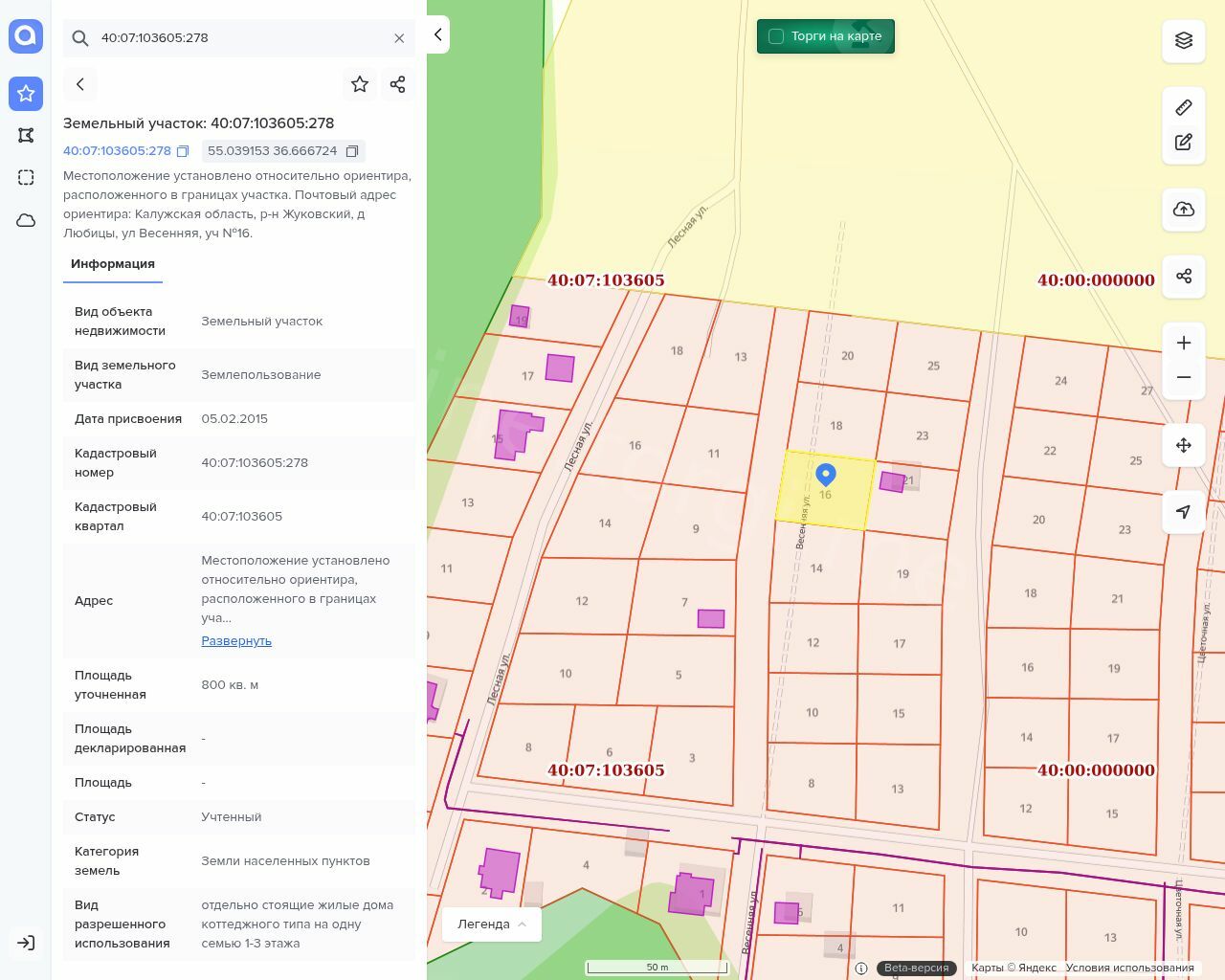Expand the full address with Развернуть
The width and height of the screenshot is (1225, 980).
(236, 640)
